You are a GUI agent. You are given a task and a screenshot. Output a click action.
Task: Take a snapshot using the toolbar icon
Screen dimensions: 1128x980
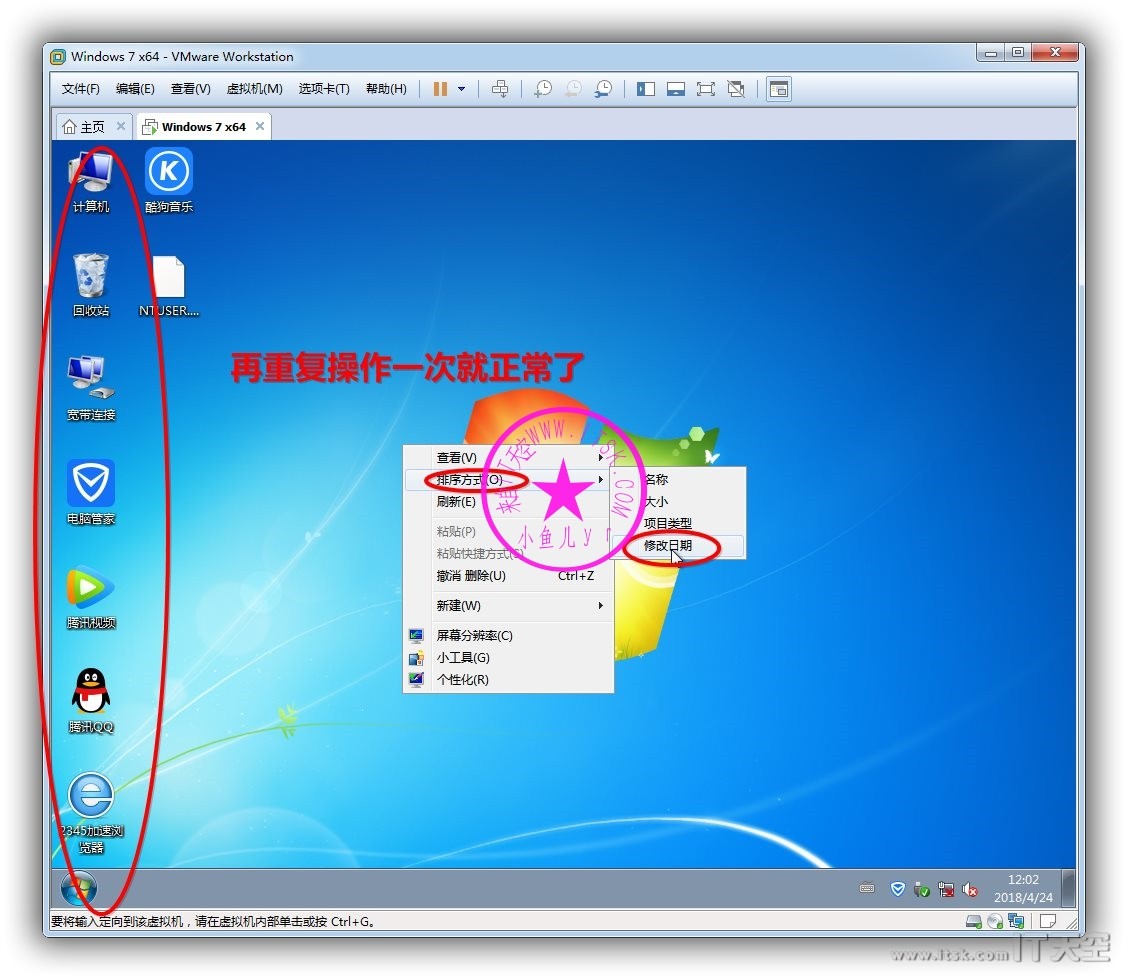pyautogui.click(x=543, y=89)
